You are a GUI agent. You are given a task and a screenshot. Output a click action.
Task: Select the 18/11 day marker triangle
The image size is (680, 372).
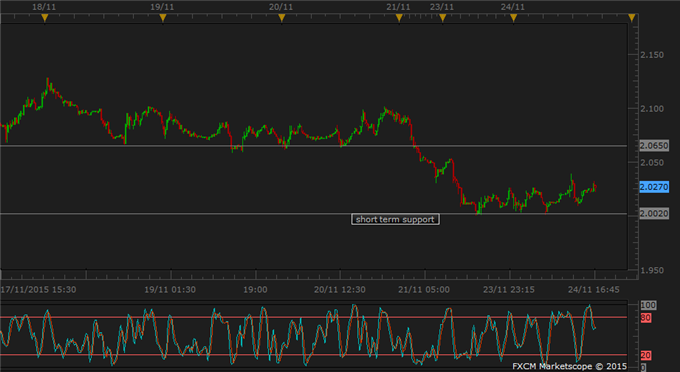point(45,18)
